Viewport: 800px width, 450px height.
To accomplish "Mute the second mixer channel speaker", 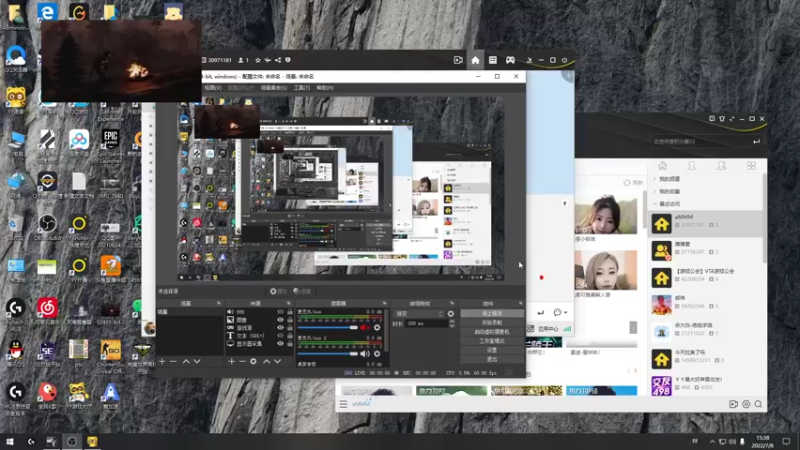I will point(364,354).
